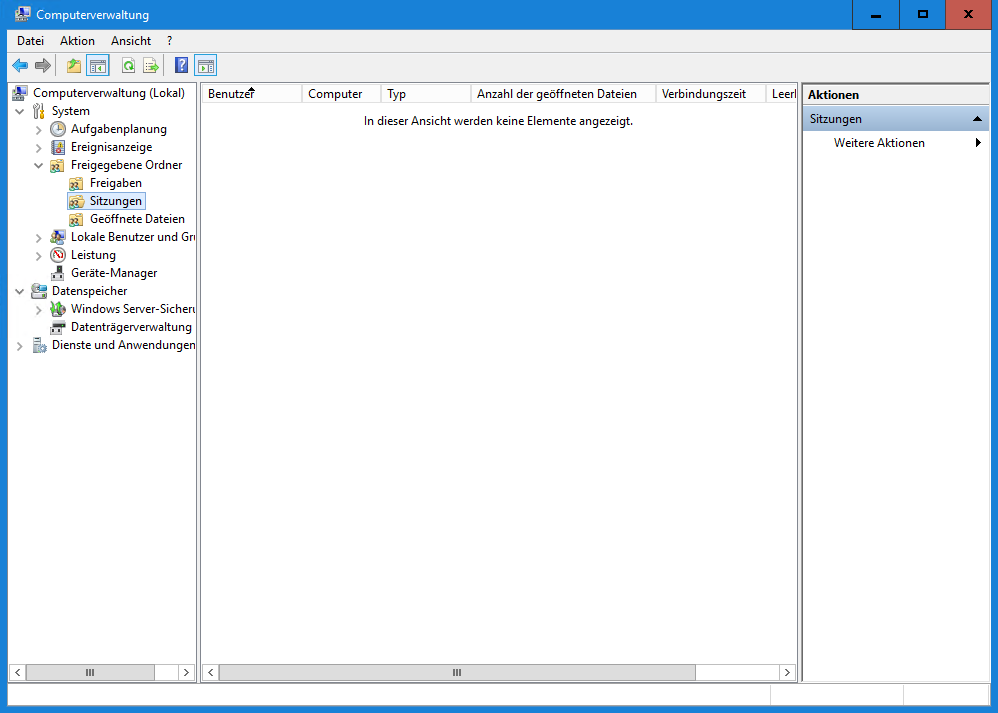Click the Back arrow toolbar icon
The height and width of the screenshot is (713, 998).
pyautogui.click(x=20, y=66)
